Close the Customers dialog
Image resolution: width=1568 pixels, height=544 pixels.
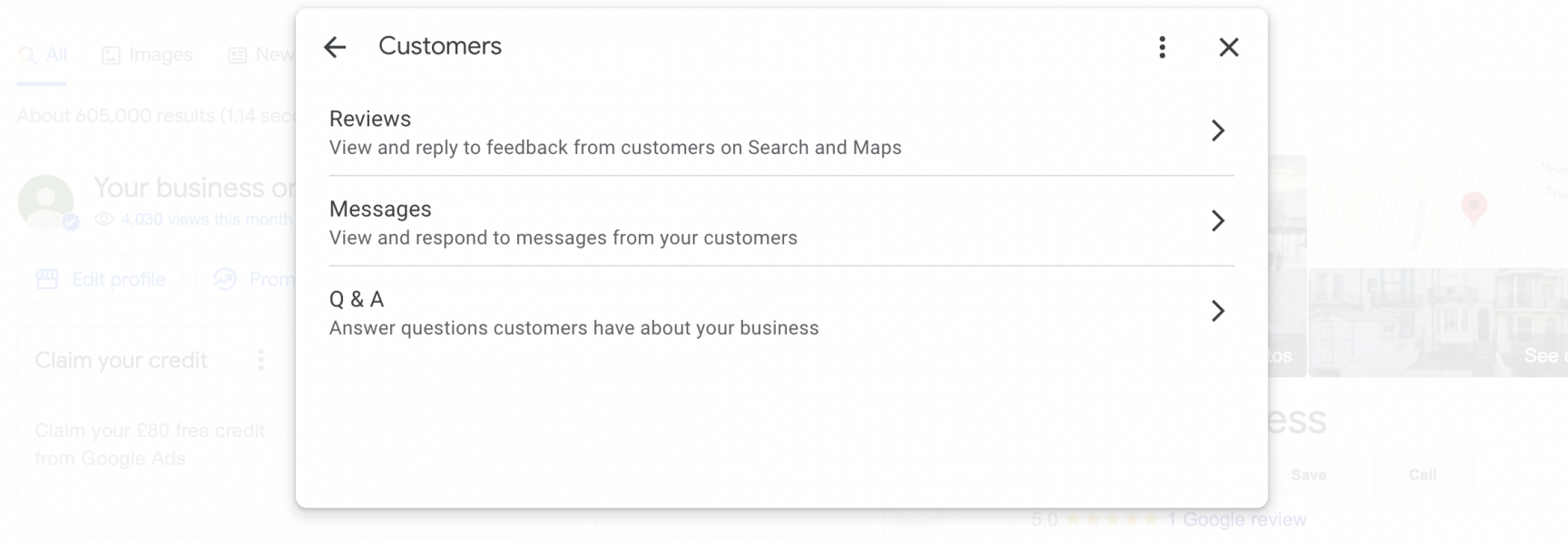point(1229,47)
